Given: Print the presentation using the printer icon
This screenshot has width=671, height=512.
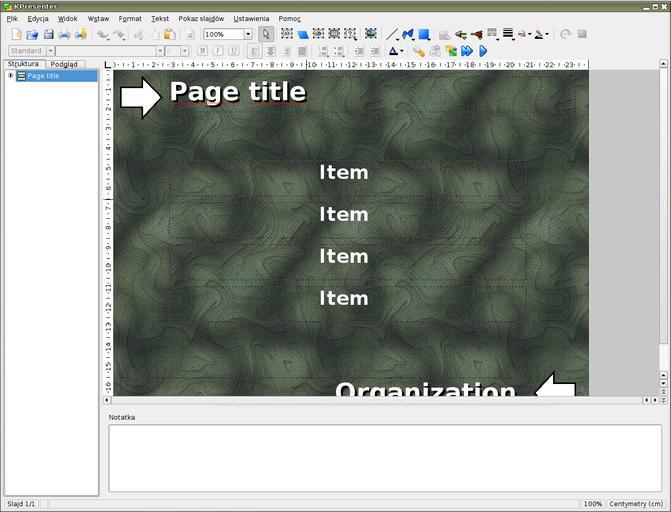Looking at the screenshot, I should point(64,34).
